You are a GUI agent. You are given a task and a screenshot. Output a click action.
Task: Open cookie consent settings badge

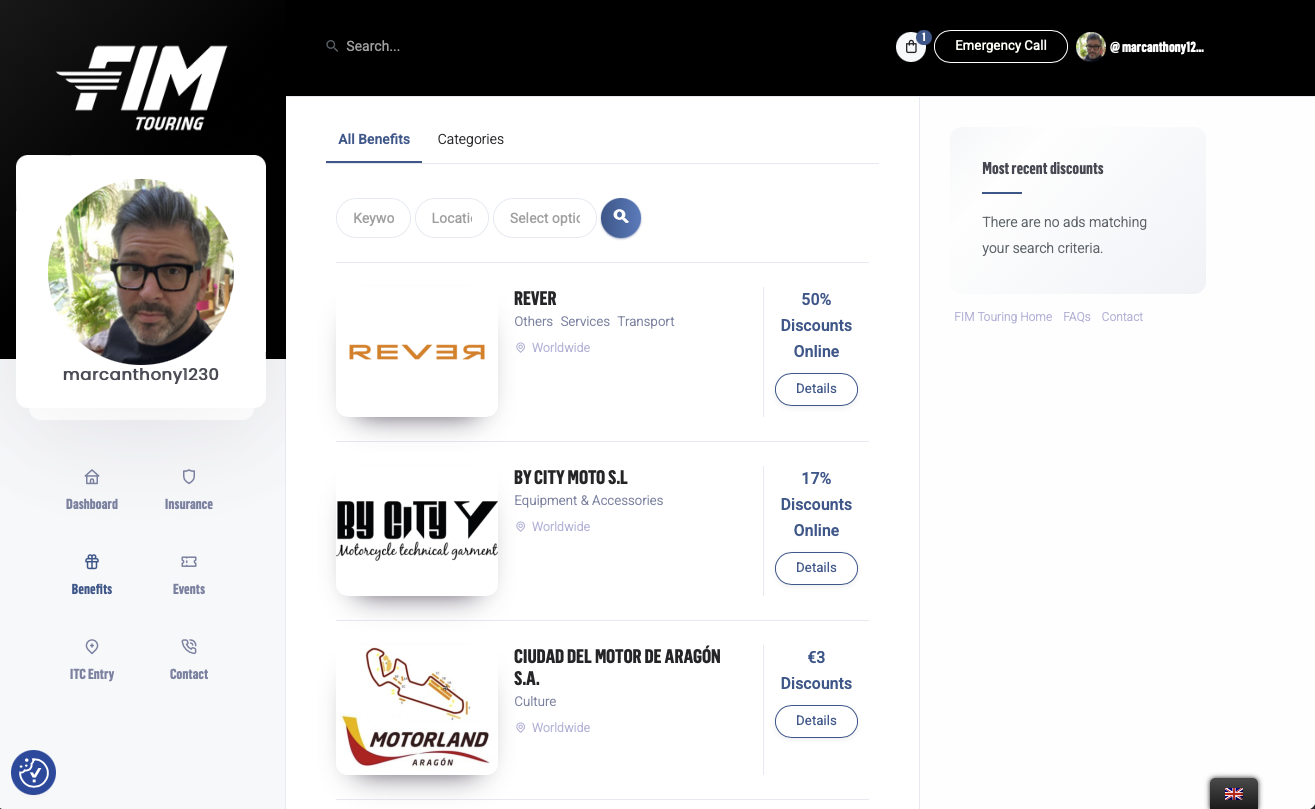33,772
